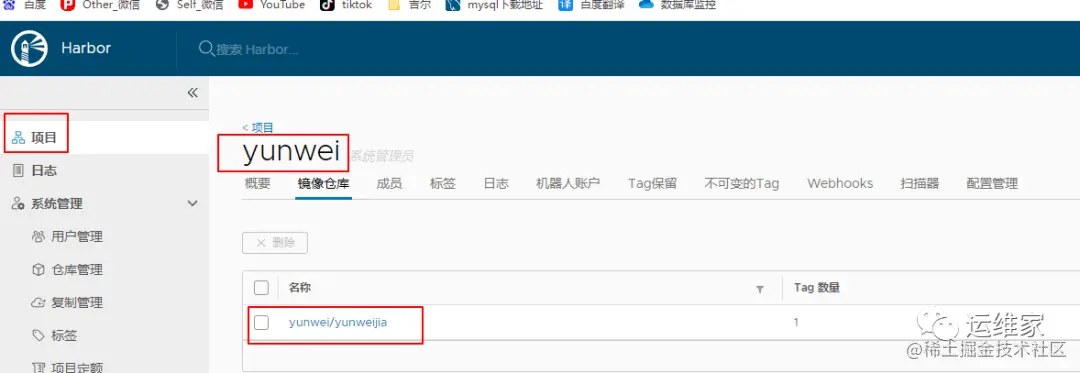The image size is (1080, 373).
Task: Go back via the < 项目 breadcrumb
Action: pos(258,127)
